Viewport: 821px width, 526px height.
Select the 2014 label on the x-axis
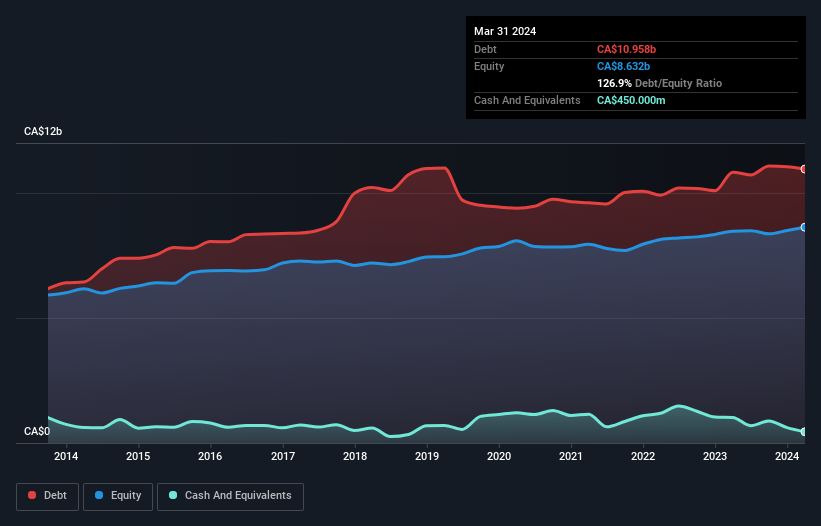pos(66,456)
